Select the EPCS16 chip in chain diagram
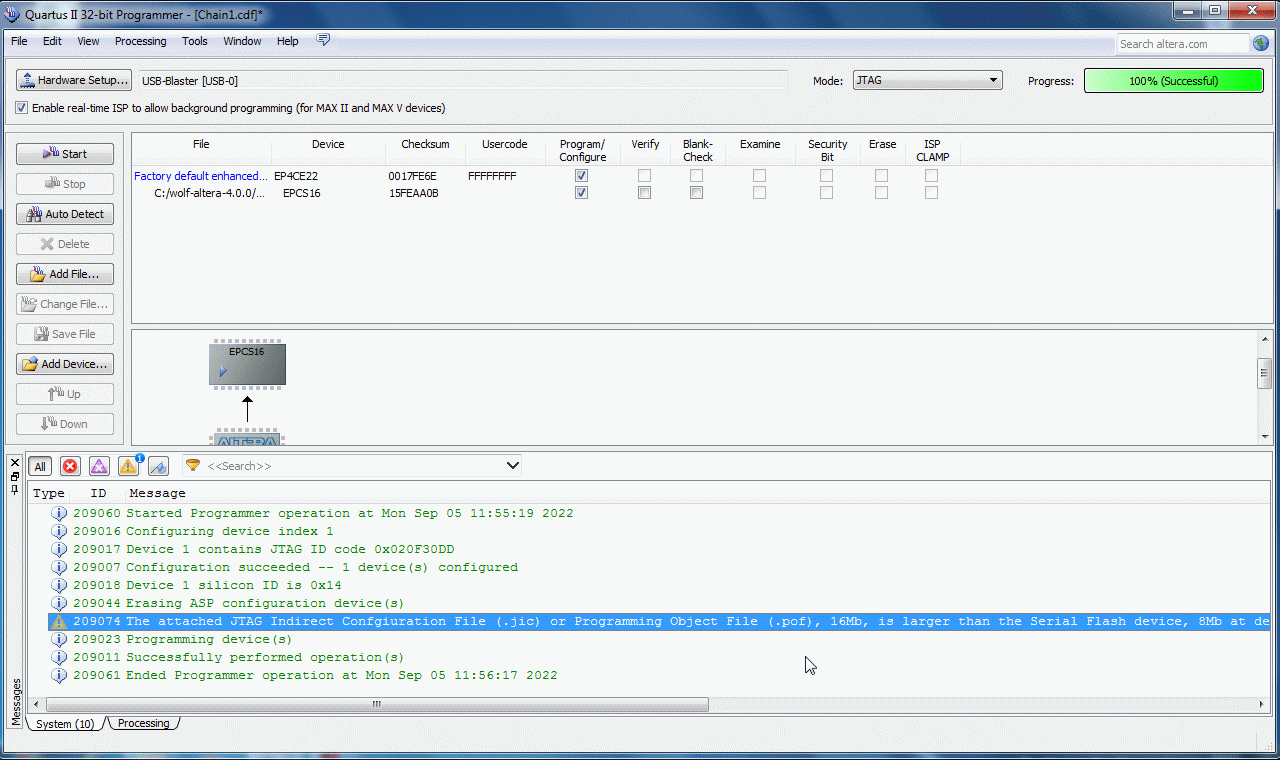This screenshot has width=1280, height=760. [x=247, y=365]
